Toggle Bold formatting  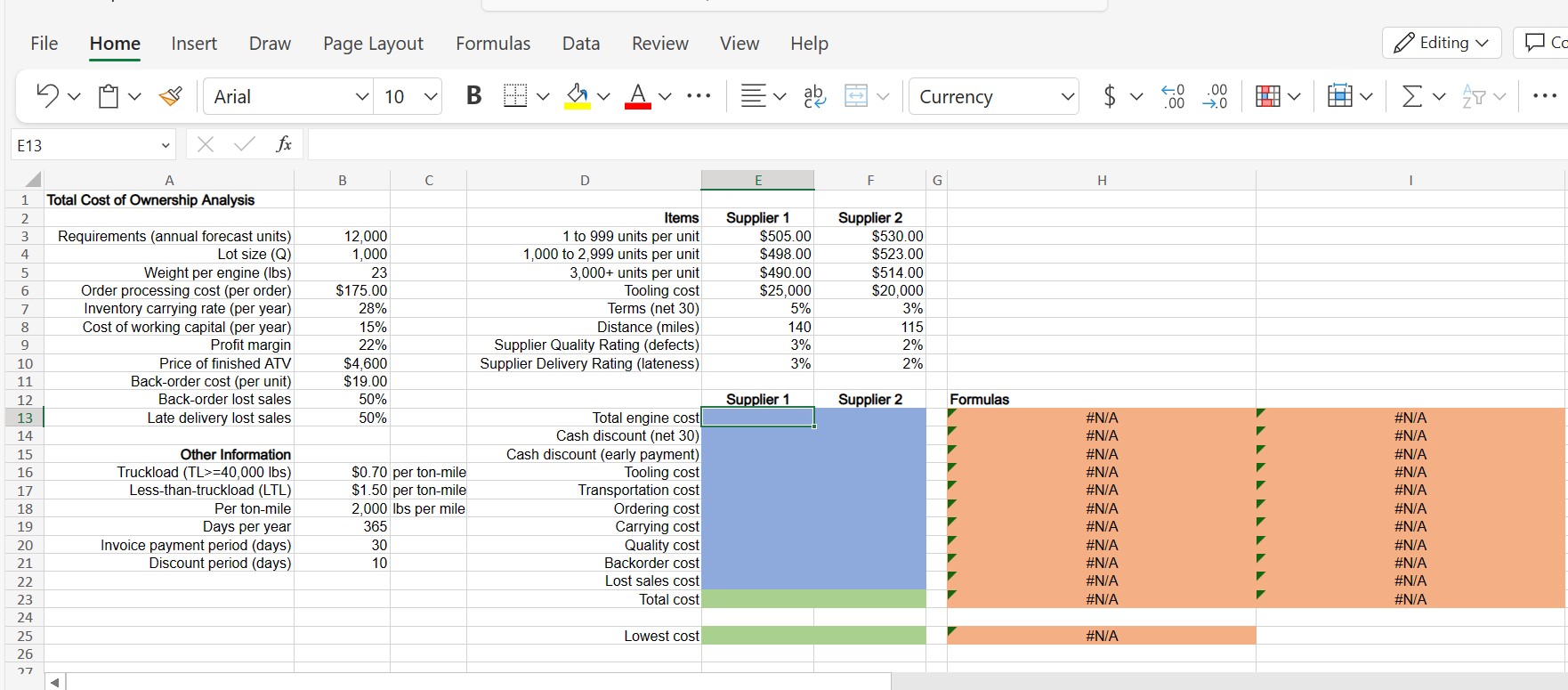[x=474, y=95]
